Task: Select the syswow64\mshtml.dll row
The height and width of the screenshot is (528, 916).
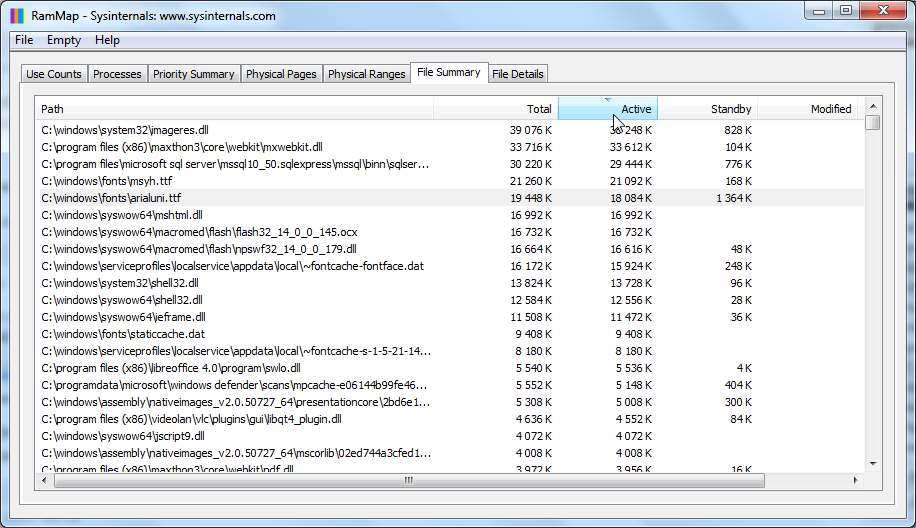Action: [450, 215]
